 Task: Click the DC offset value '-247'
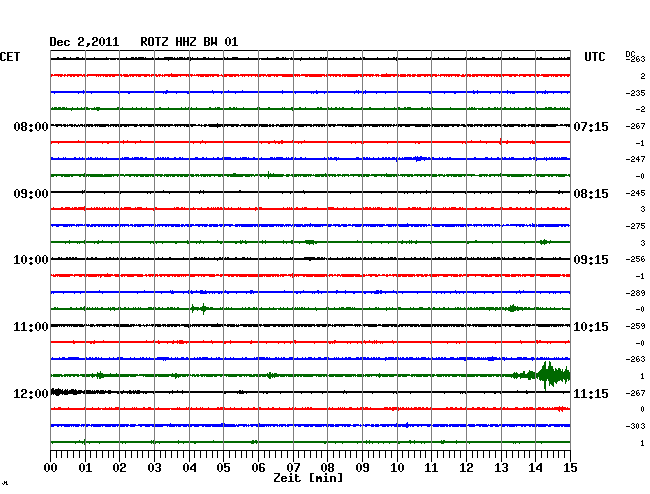coord(635,159)
